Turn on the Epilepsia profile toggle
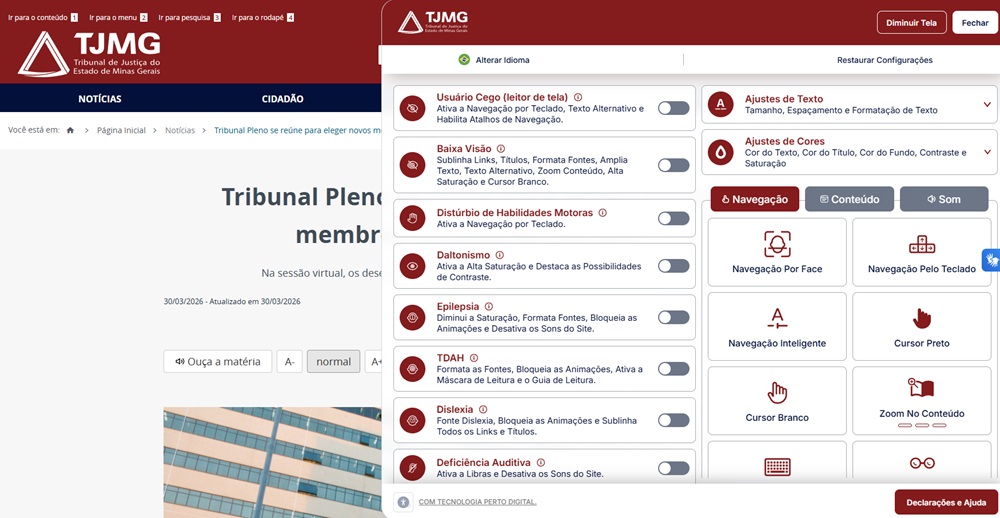The height and width of the screenshot is (518, 1000). click(x=673, y=317)
